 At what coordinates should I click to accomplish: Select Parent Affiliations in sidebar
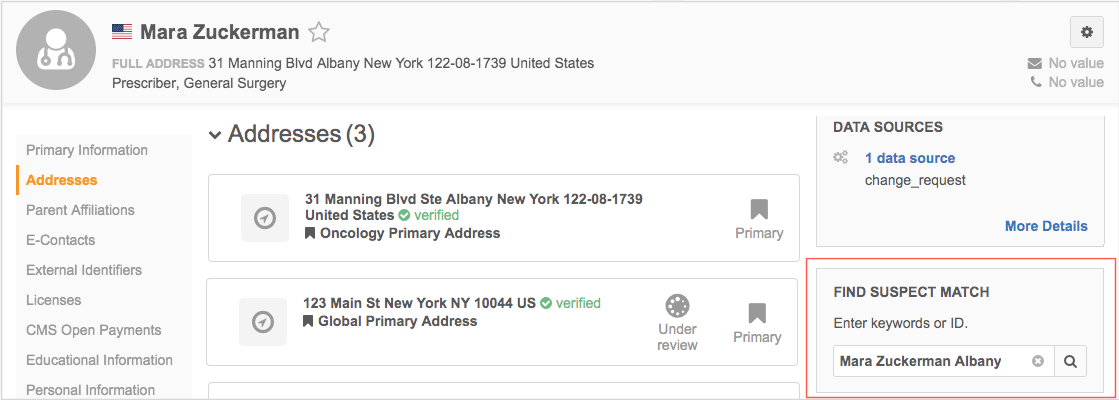(80, 210)
